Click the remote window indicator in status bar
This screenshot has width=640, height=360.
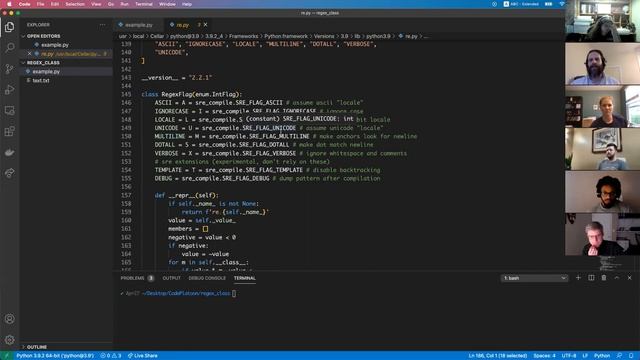pos(6,356)
